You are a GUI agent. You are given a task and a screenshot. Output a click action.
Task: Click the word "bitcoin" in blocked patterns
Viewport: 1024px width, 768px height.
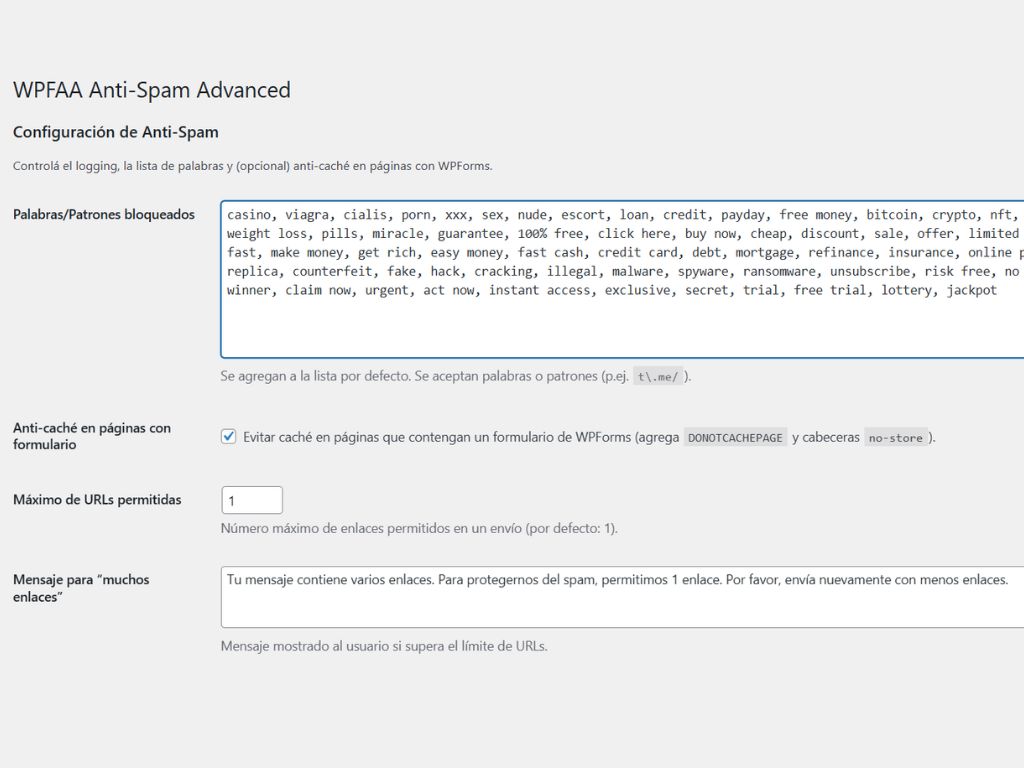pyautogui.click(x=894, y=214)
